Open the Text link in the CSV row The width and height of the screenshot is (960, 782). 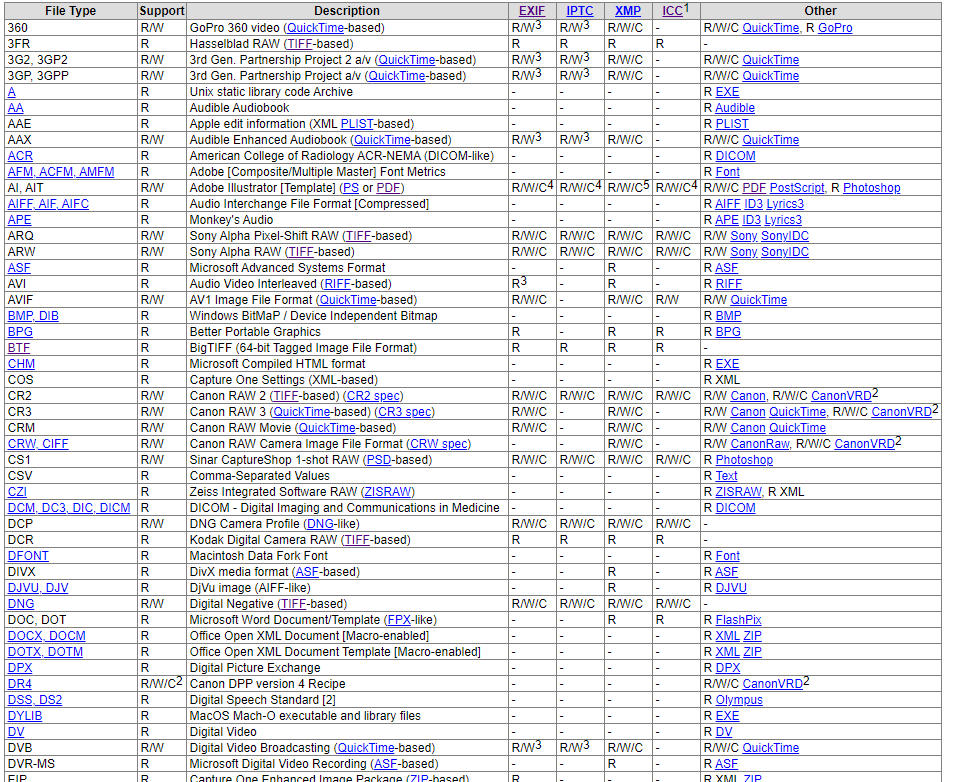pyautogui.click(x=726, y=476)
